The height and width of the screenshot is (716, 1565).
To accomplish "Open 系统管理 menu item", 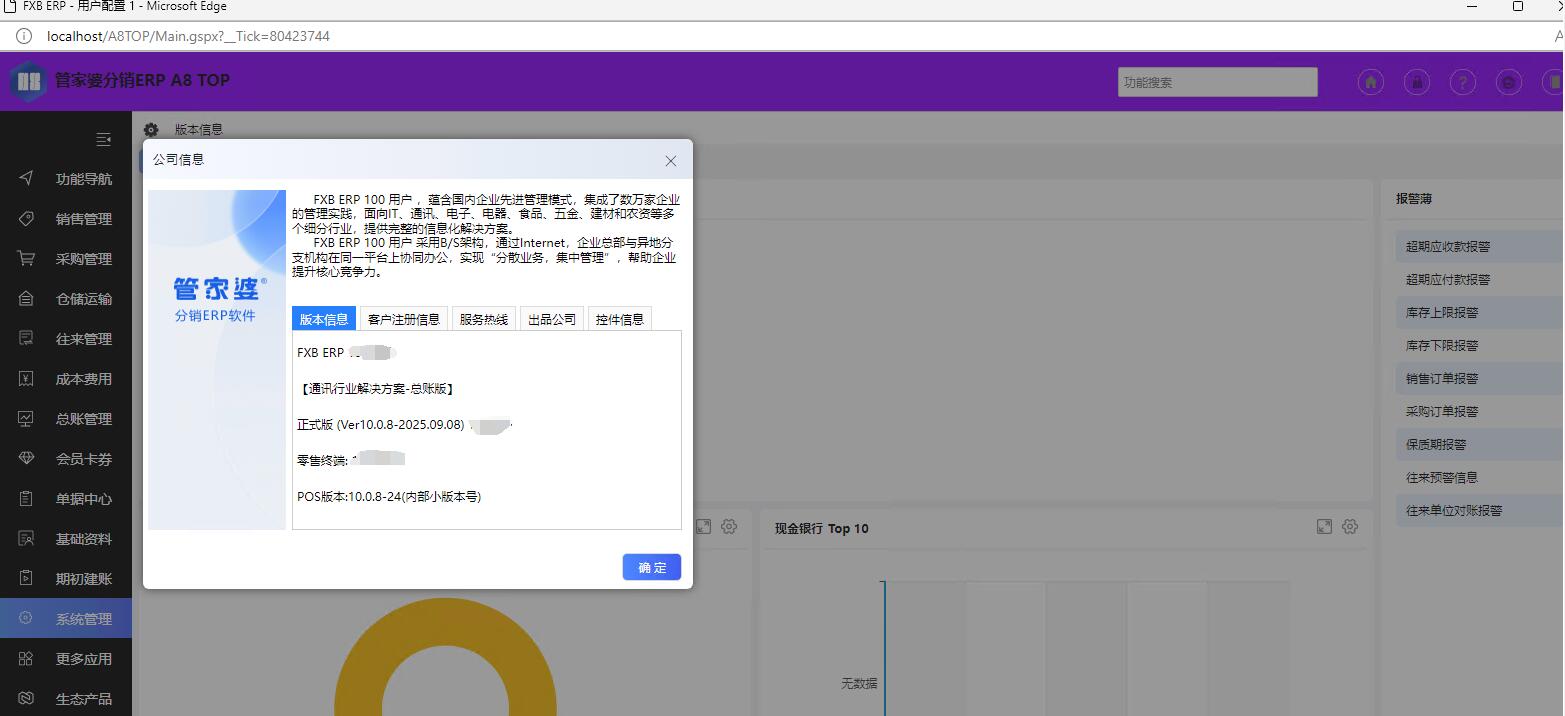I will tap(66, 619).
